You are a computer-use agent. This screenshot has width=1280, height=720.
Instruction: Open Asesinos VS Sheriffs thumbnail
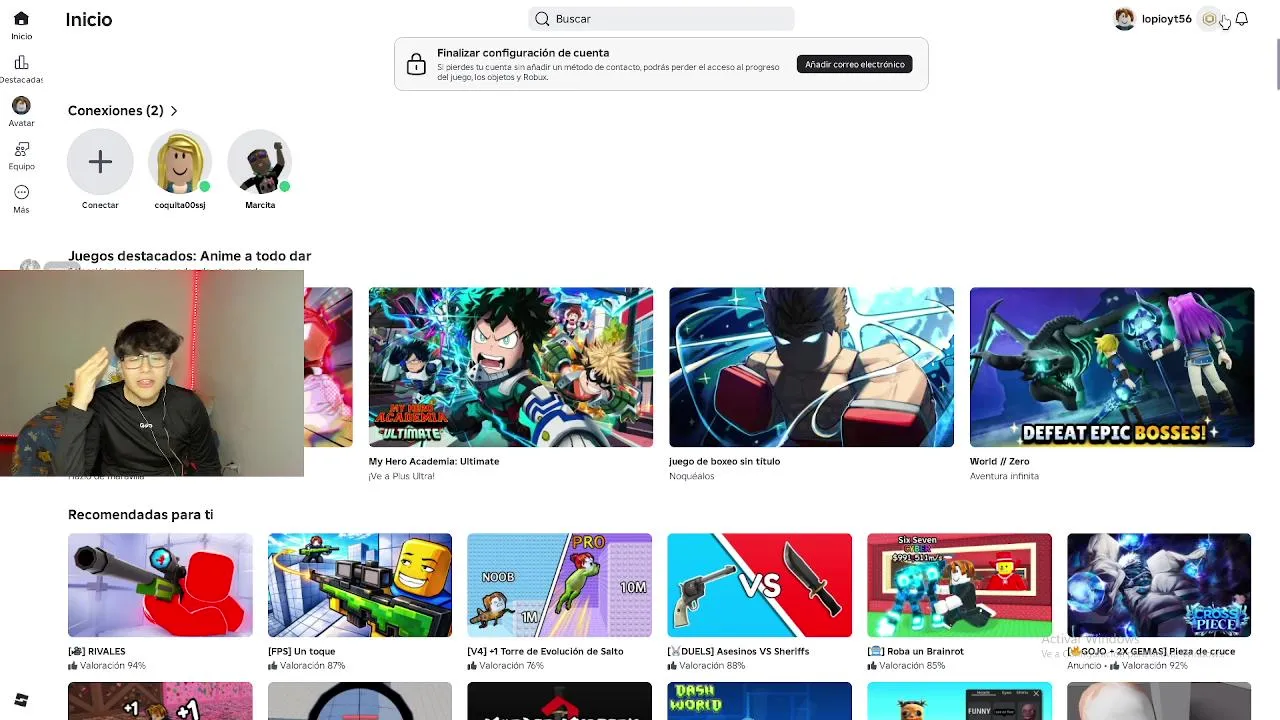760,585
